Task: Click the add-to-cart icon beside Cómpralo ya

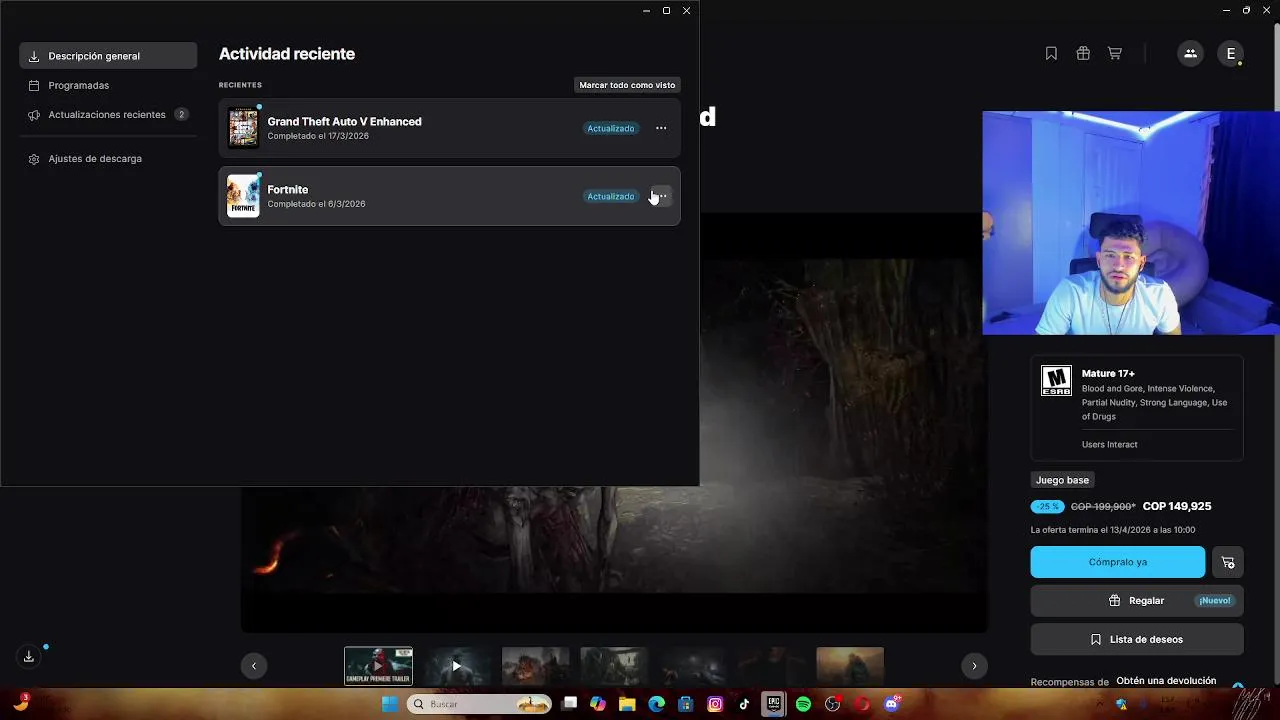Action: tap(1228, 562)
